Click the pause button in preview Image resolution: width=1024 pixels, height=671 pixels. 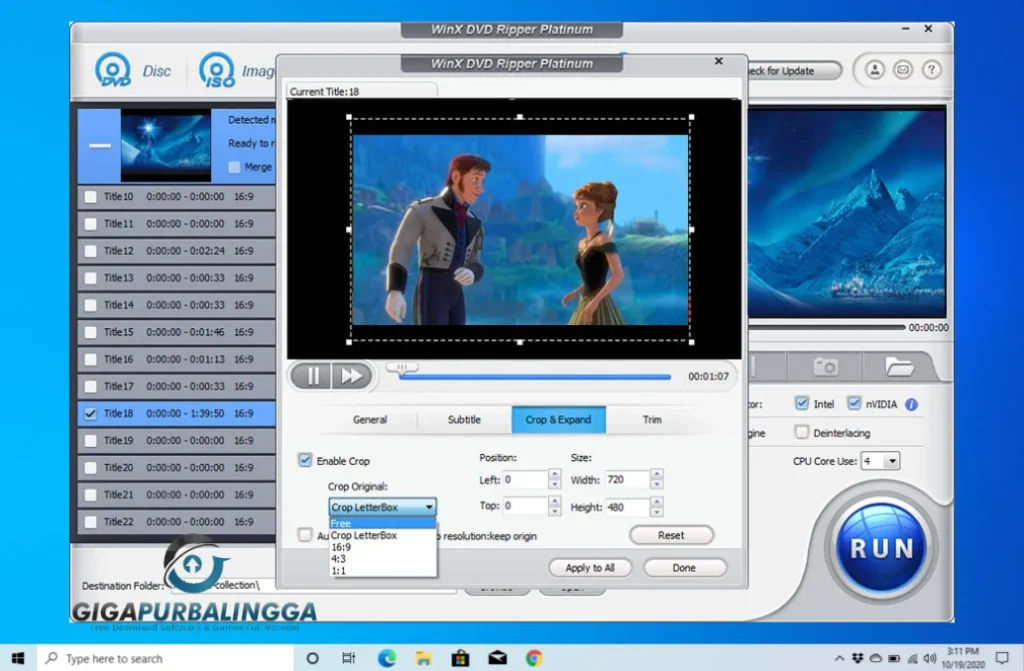[x=311, y=375]
